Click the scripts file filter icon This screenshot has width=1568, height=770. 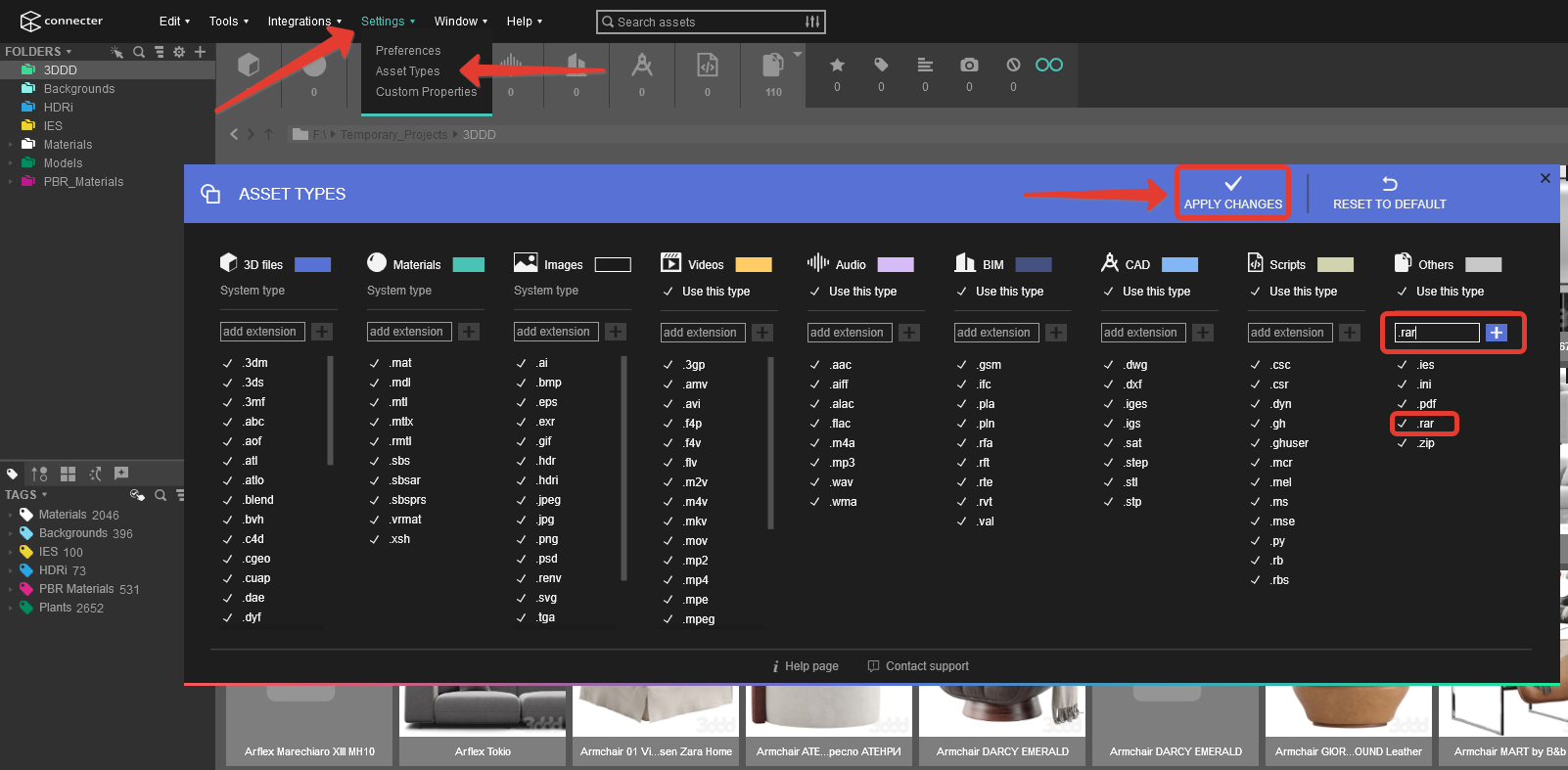tap(708, 66)
